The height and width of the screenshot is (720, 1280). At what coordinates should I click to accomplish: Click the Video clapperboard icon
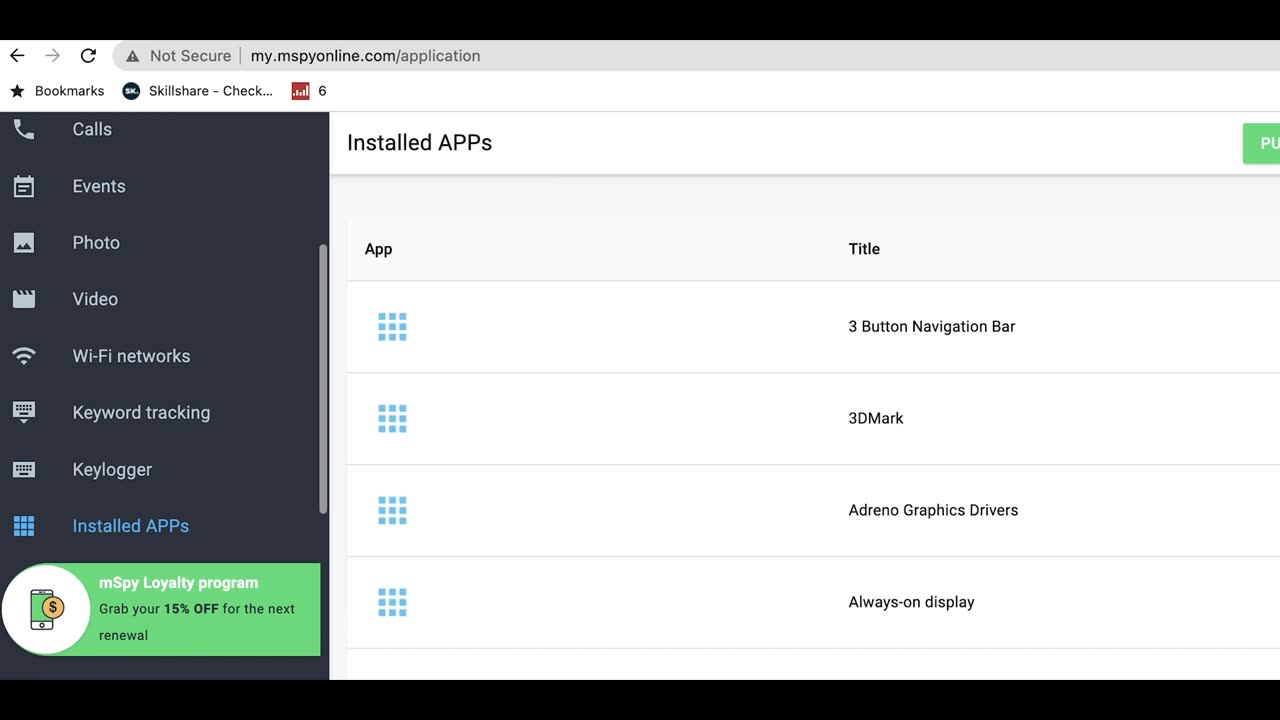click(24, 299)
